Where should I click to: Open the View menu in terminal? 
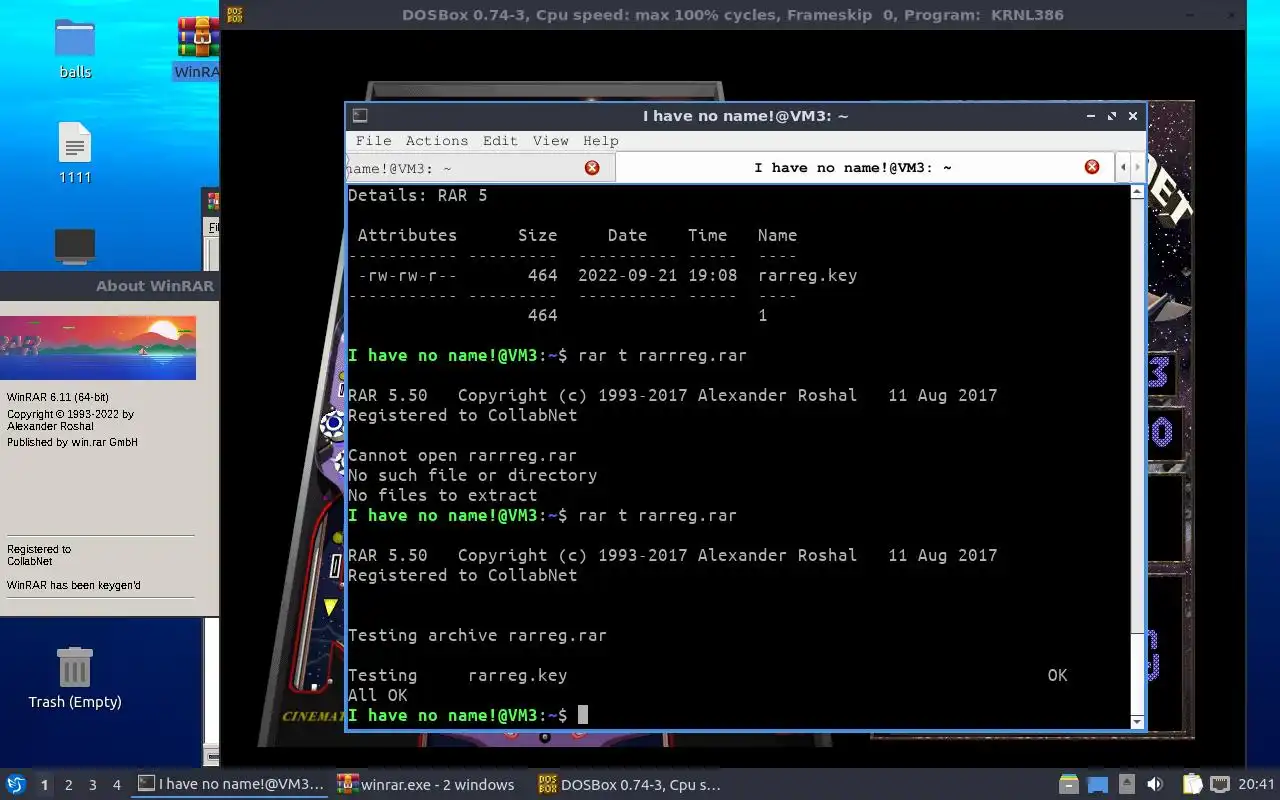click(x=551, y=141)
